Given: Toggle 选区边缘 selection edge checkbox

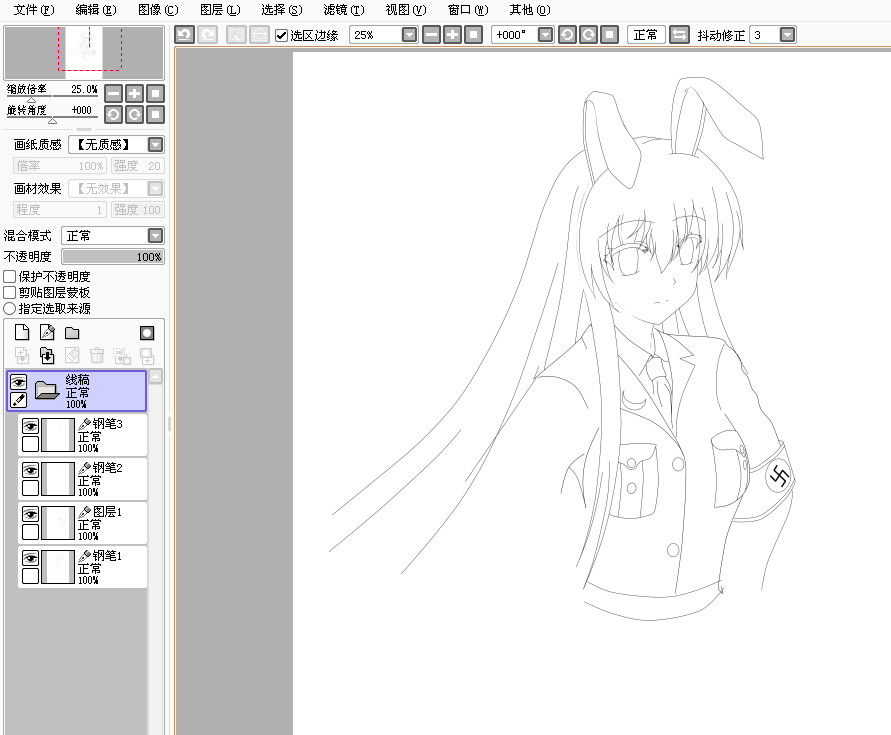Looking at the screenshot, I should coord(281,35).
